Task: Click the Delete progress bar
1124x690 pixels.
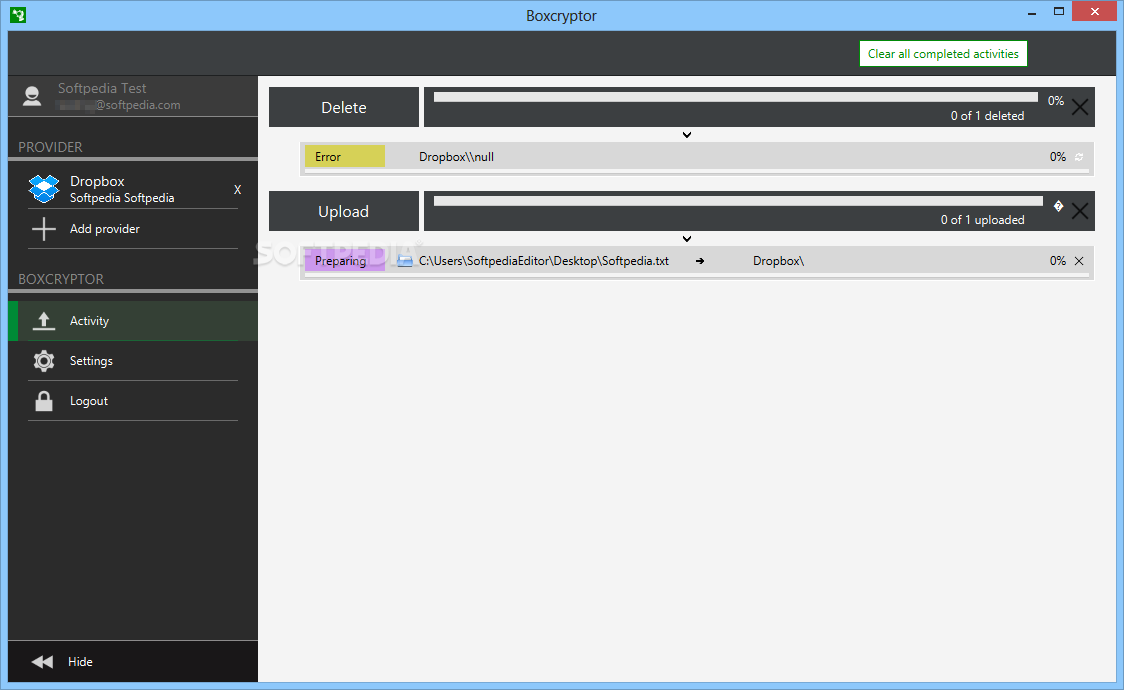Action: pyautogui.click(x=735, y=97)
